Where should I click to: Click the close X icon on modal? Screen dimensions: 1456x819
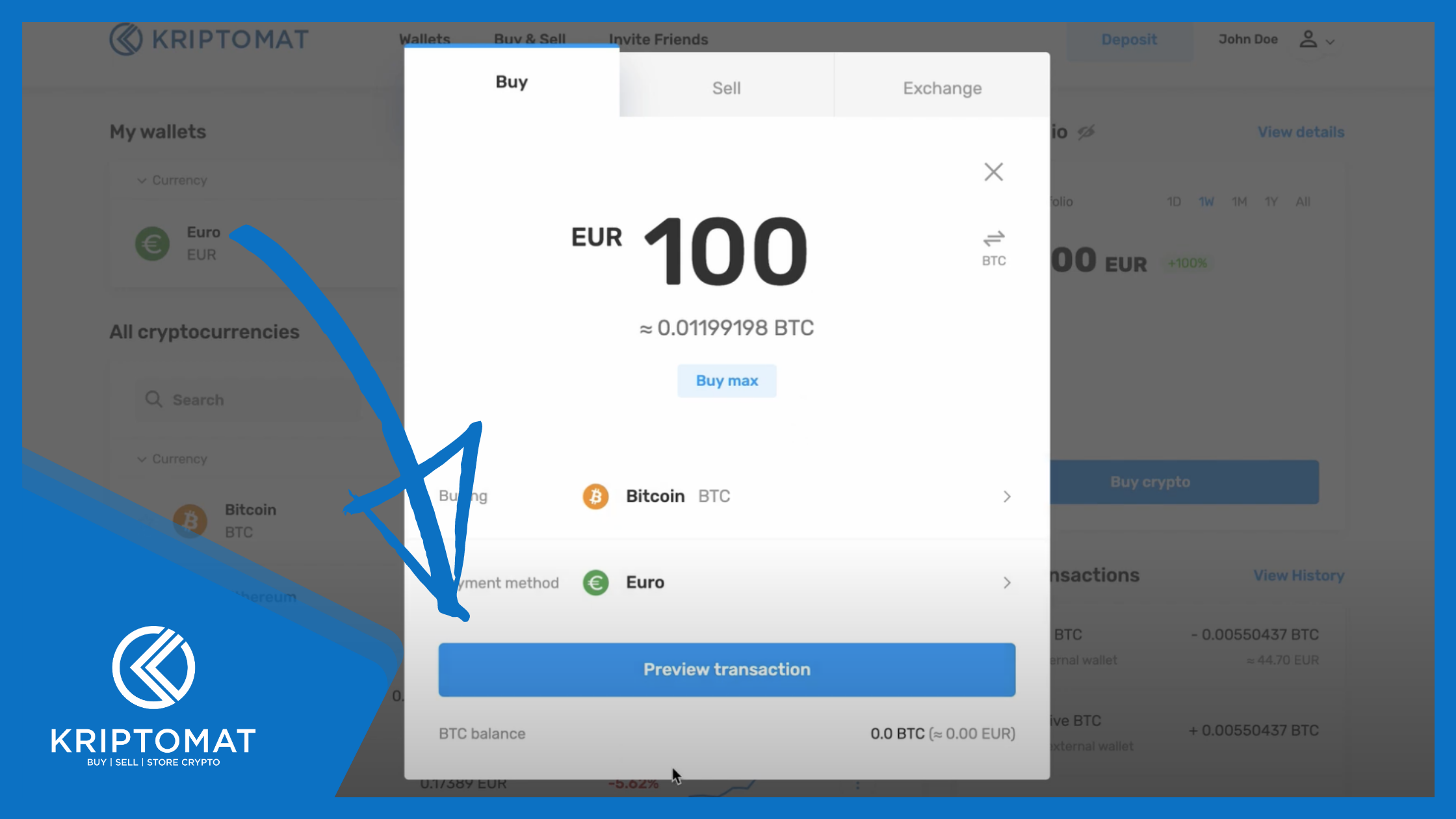tap(993, 172)
